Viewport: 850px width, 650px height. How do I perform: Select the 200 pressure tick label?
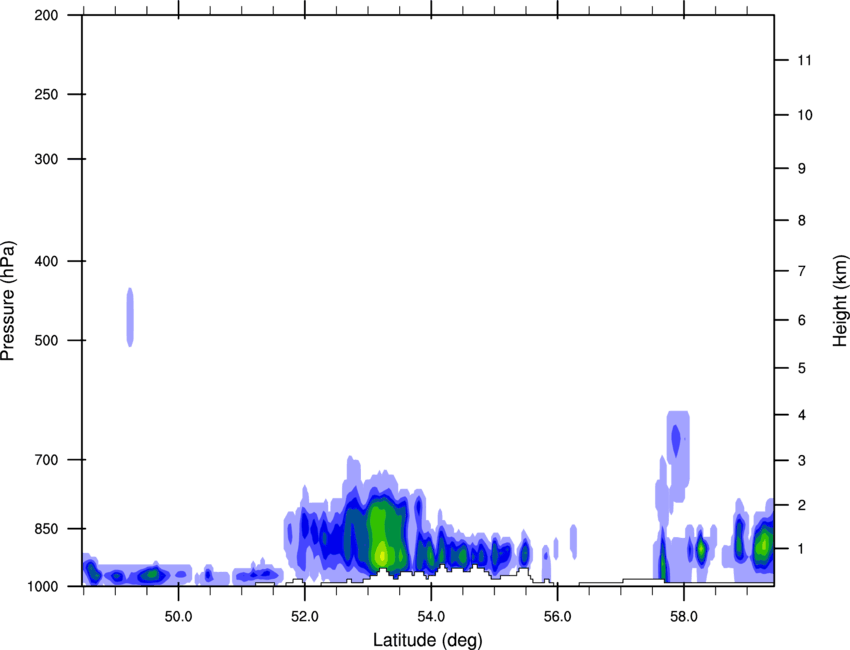point(46,15)
